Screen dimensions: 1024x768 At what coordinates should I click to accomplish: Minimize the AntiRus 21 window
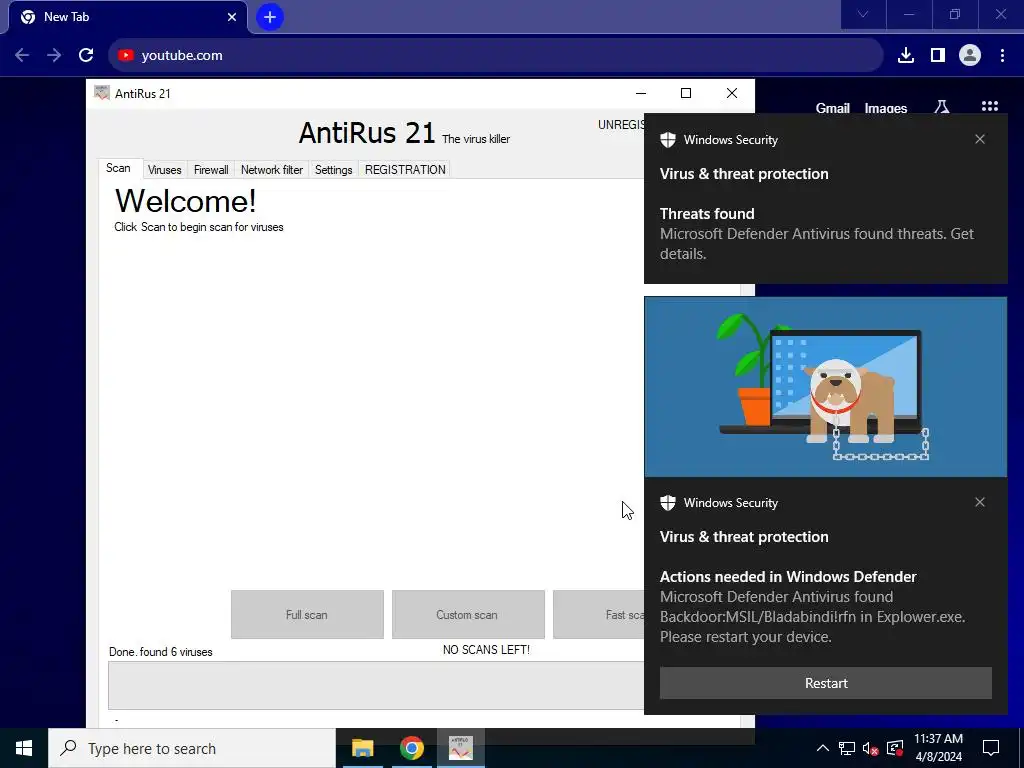641,93
